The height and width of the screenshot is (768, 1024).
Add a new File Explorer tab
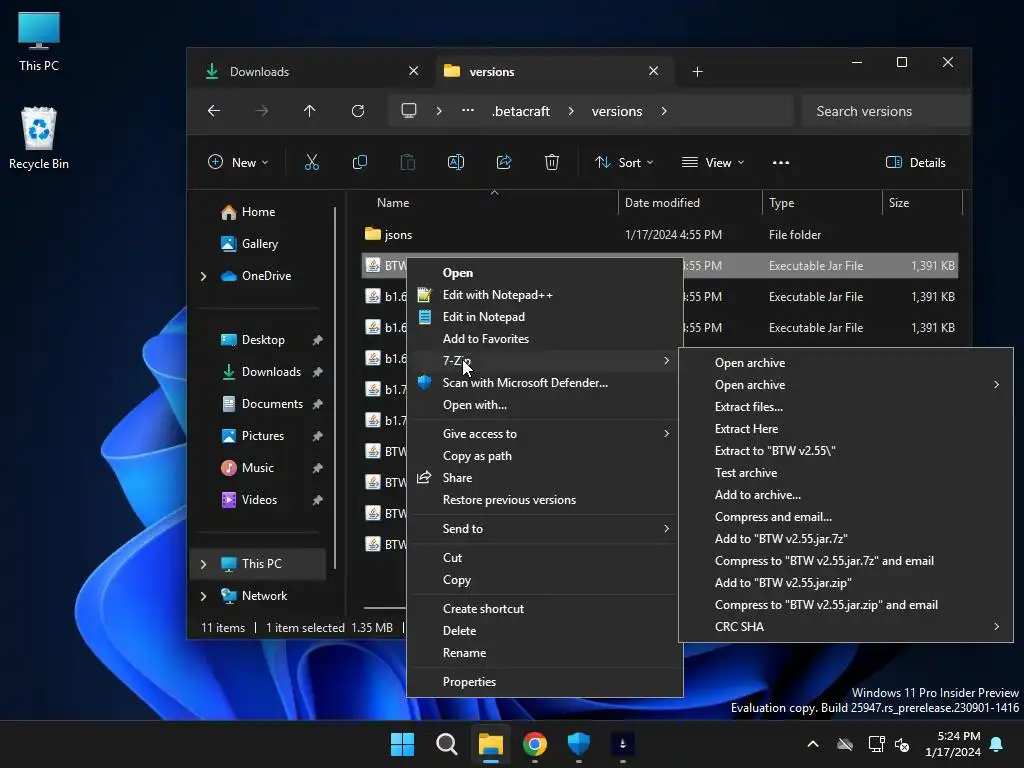pos(697,71)
